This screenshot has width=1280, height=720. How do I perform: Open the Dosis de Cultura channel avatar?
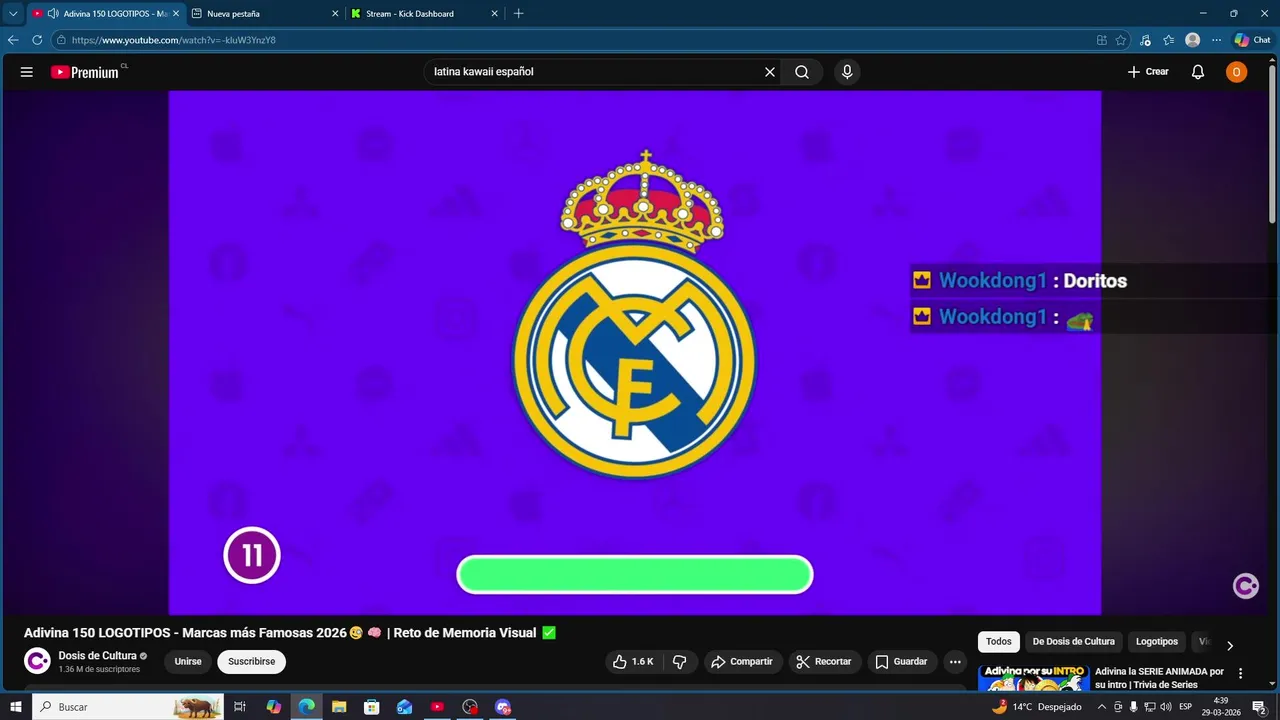tap(37, 661)
